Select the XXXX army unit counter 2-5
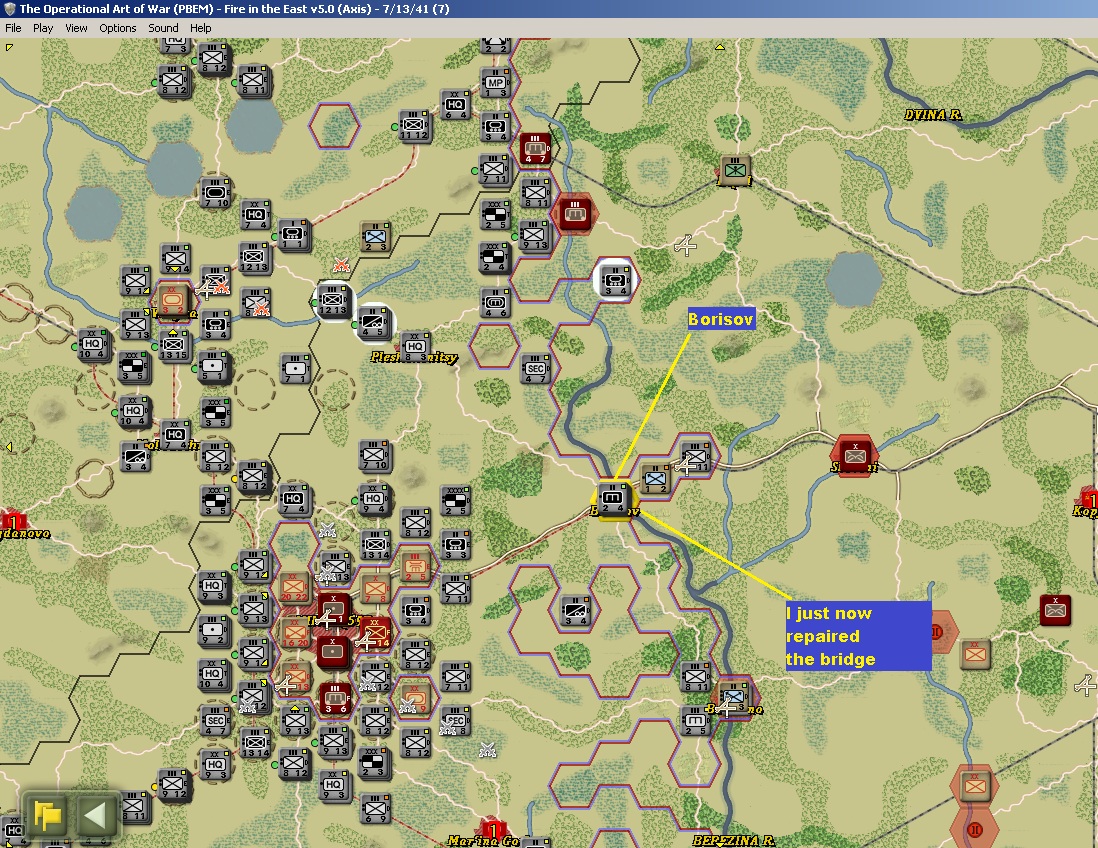Screen dimensions: 1098x848 coord(455,501)
